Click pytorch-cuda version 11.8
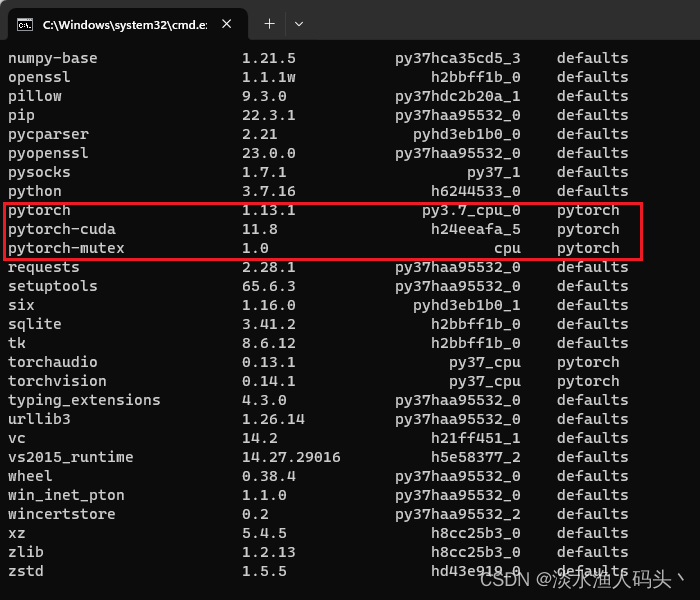700x600 pixels. [x=260, y=229]
